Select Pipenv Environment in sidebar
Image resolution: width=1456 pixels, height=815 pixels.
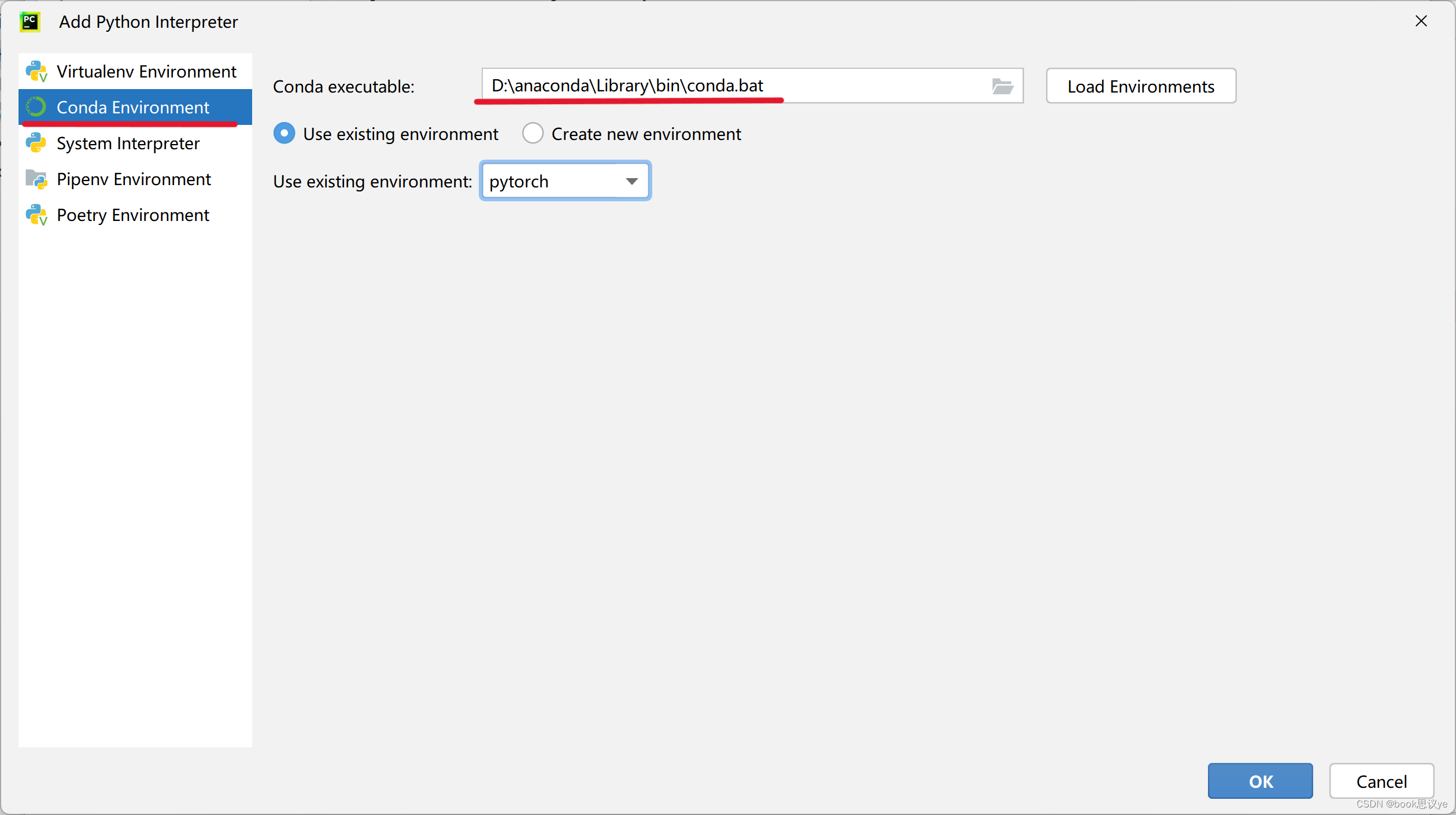(134, 179)
